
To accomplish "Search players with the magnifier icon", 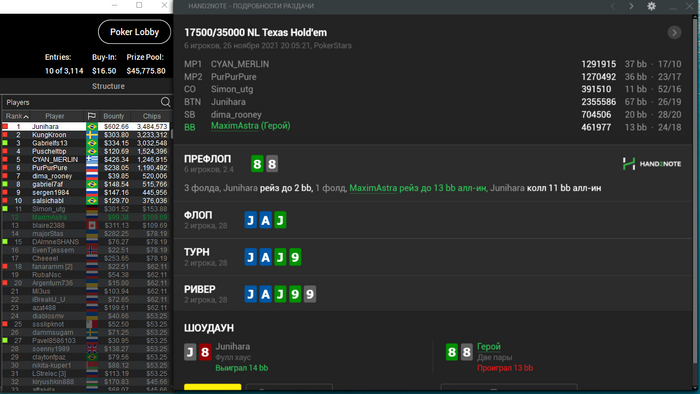I will click(x=166, y=102).
